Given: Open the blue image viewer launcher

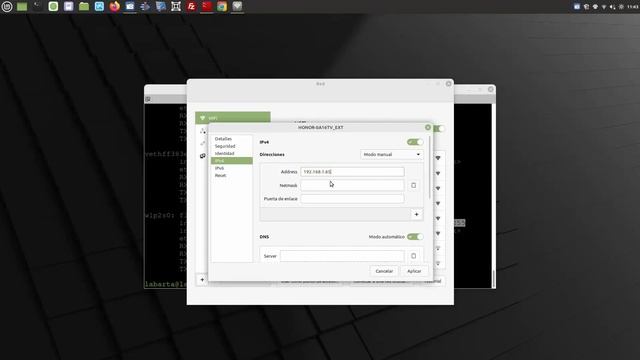Looking at the screenshot, I should (99, 7).
